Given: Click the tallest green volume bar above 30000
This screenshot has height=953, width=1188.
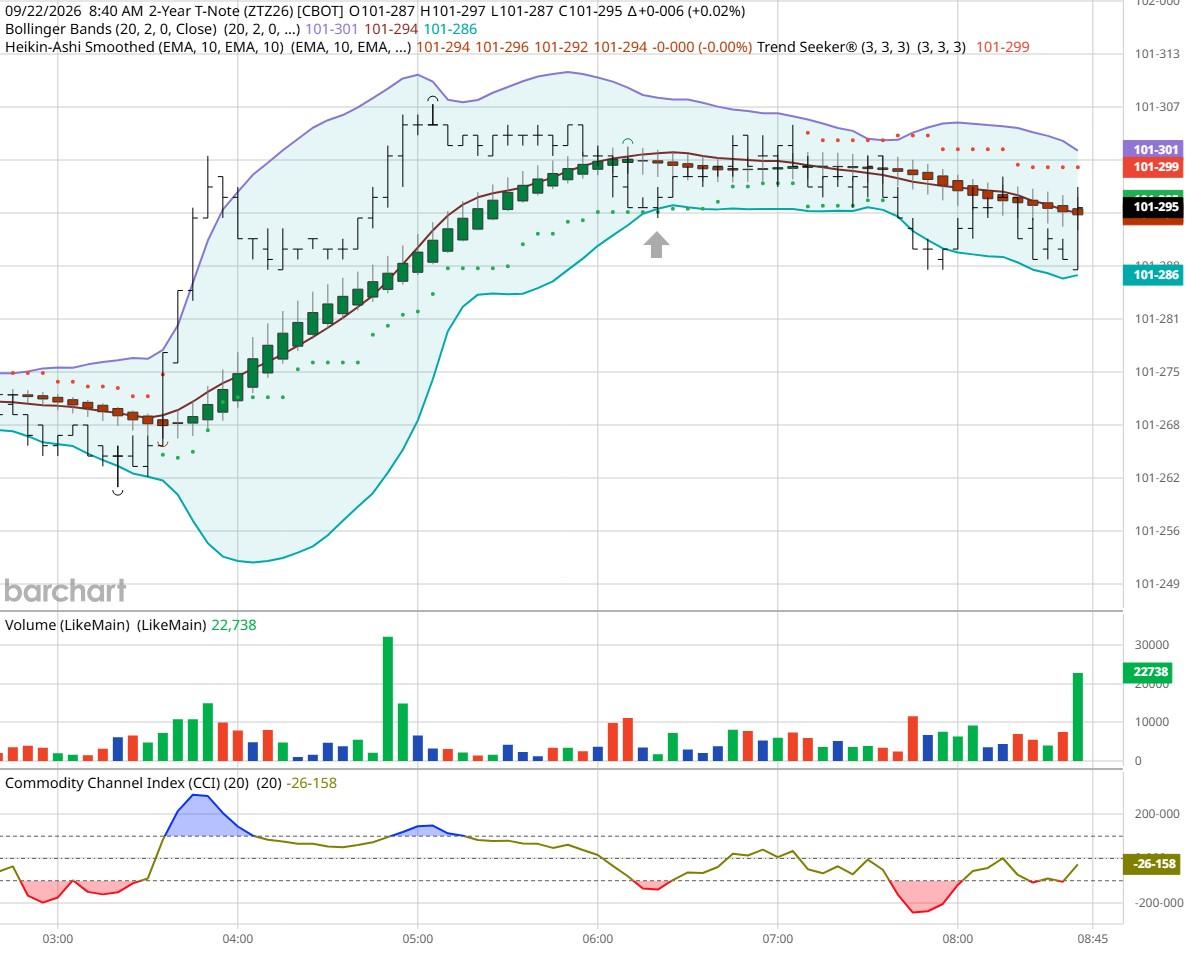Looking at the screenshot, I should click(x=388, y=698).
